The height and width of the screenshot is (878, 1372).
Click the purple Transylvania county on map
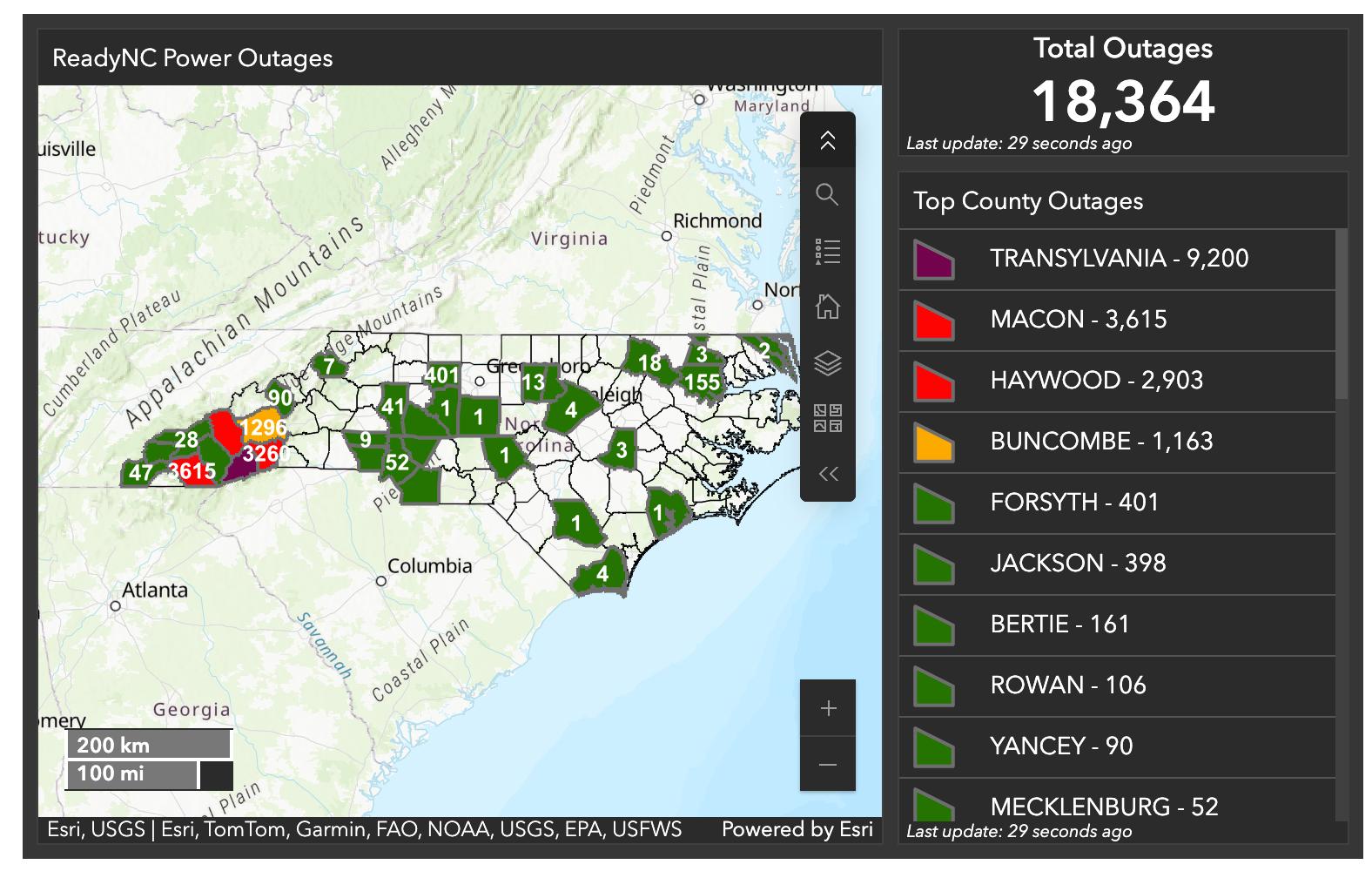click(238, 469)
